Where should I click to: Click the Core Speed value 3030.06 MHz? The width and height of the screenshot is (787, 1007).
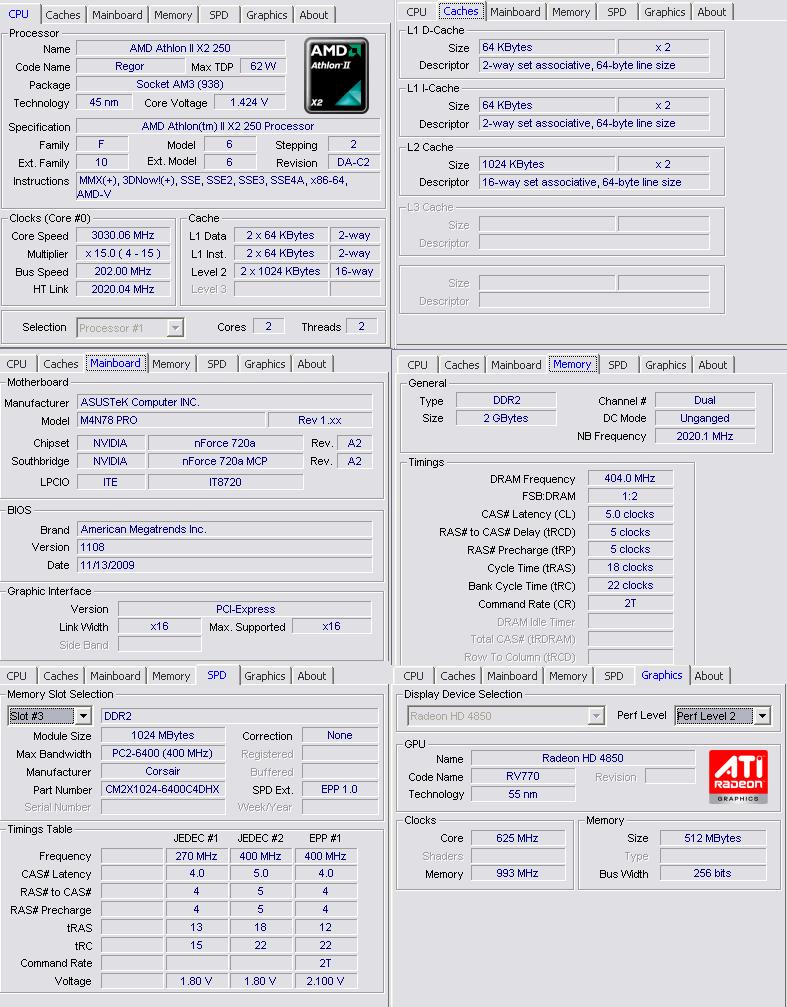[123, 236]
